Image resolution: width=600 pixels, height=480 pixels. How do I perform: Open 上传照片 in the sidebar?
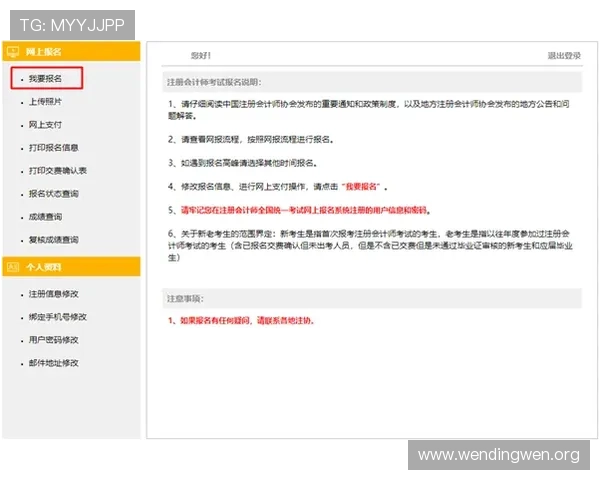pos(45,102)
